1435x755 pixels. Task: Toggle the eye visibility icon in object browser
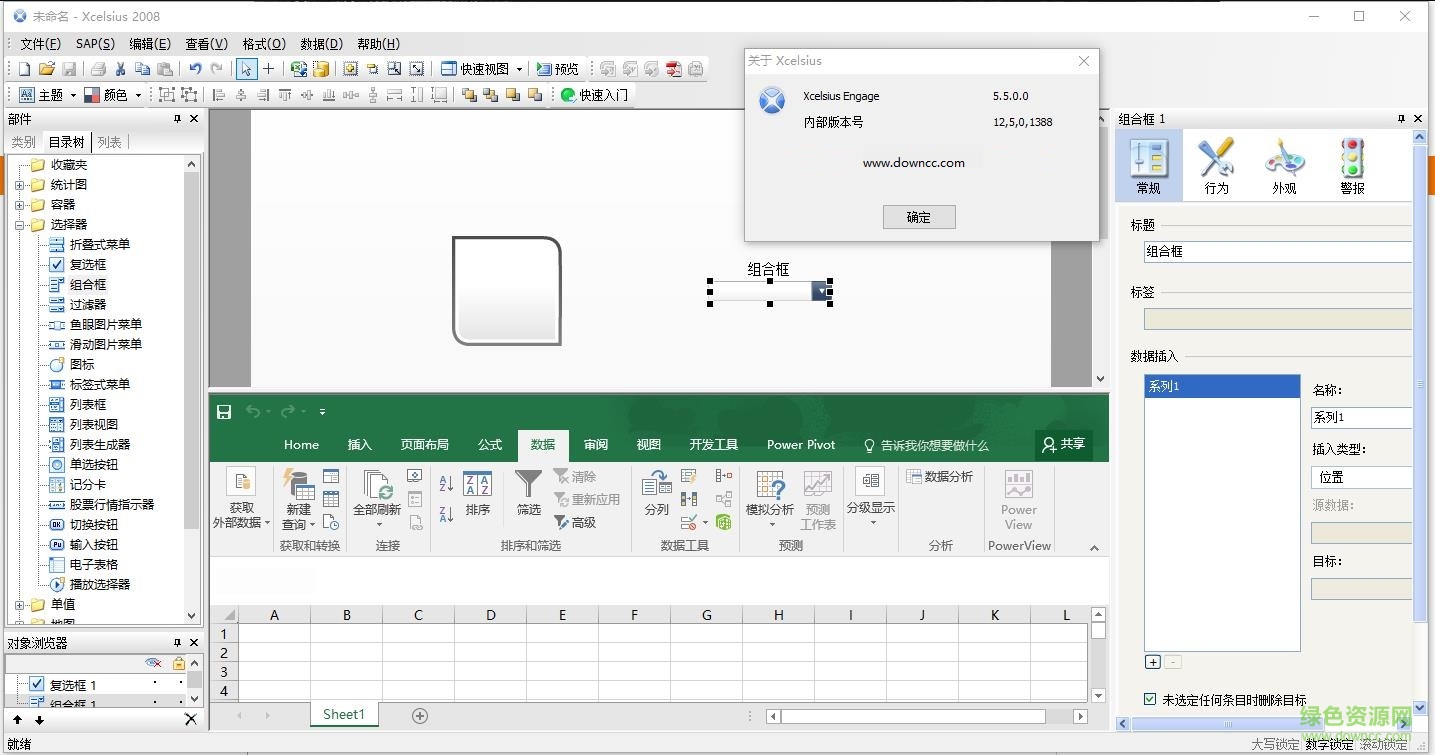click(153, 663)
